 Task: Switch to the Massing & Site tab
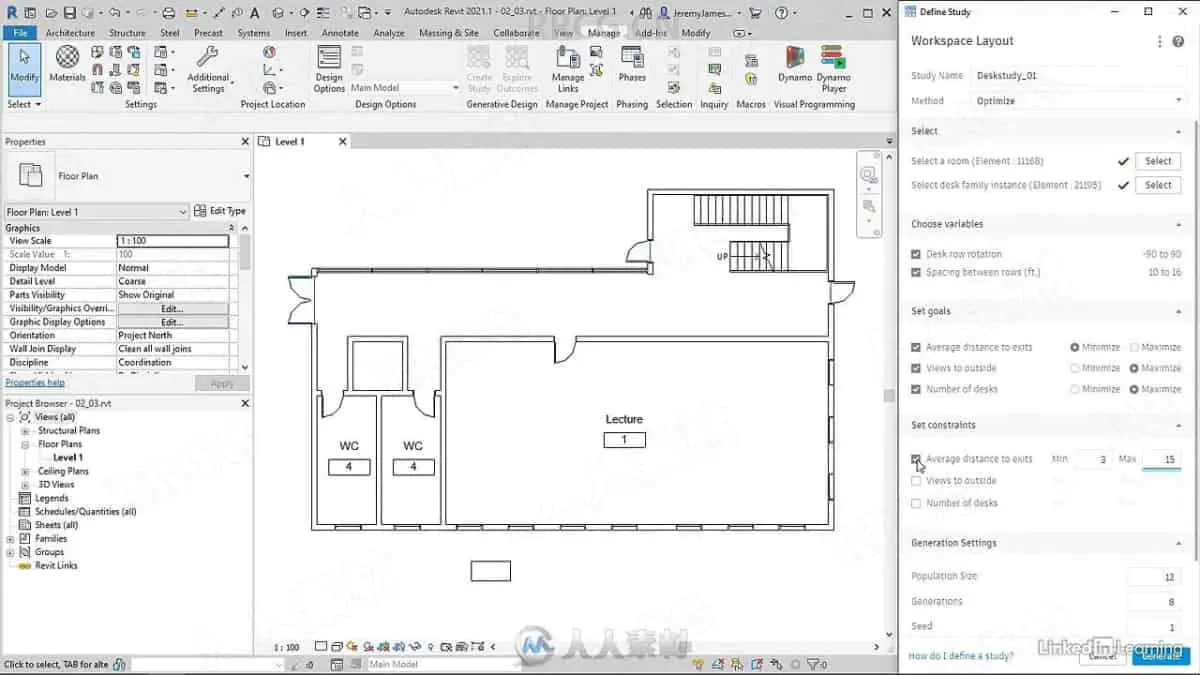(x=448, y=33)
